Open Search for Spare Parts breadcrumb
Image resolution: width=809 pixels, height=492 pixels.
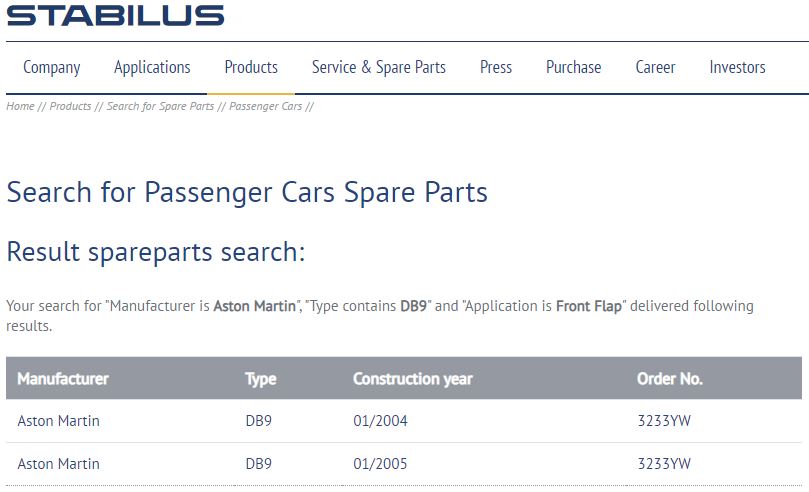160,106
